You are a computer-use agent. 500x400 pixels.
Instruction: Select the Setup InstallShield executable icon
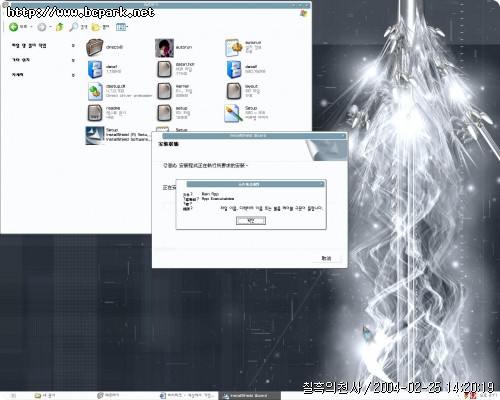(x=95, y=135)
